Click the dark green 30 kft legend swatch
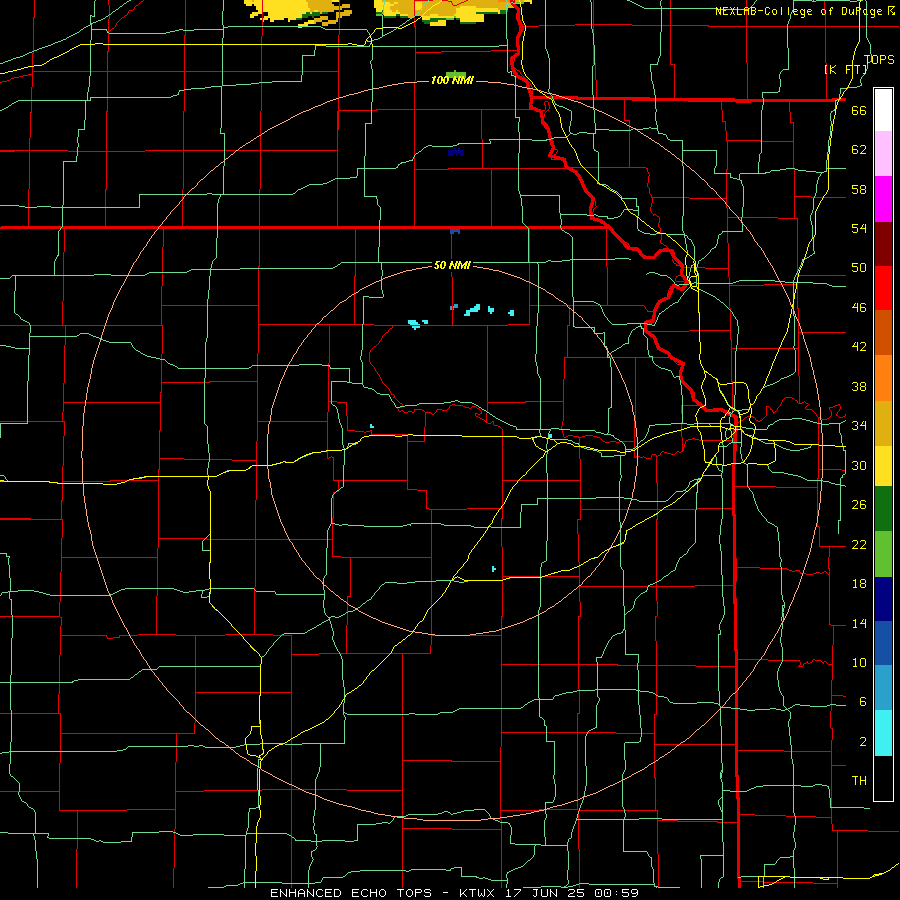Screen dimensions: 900x900 [883, 509]
